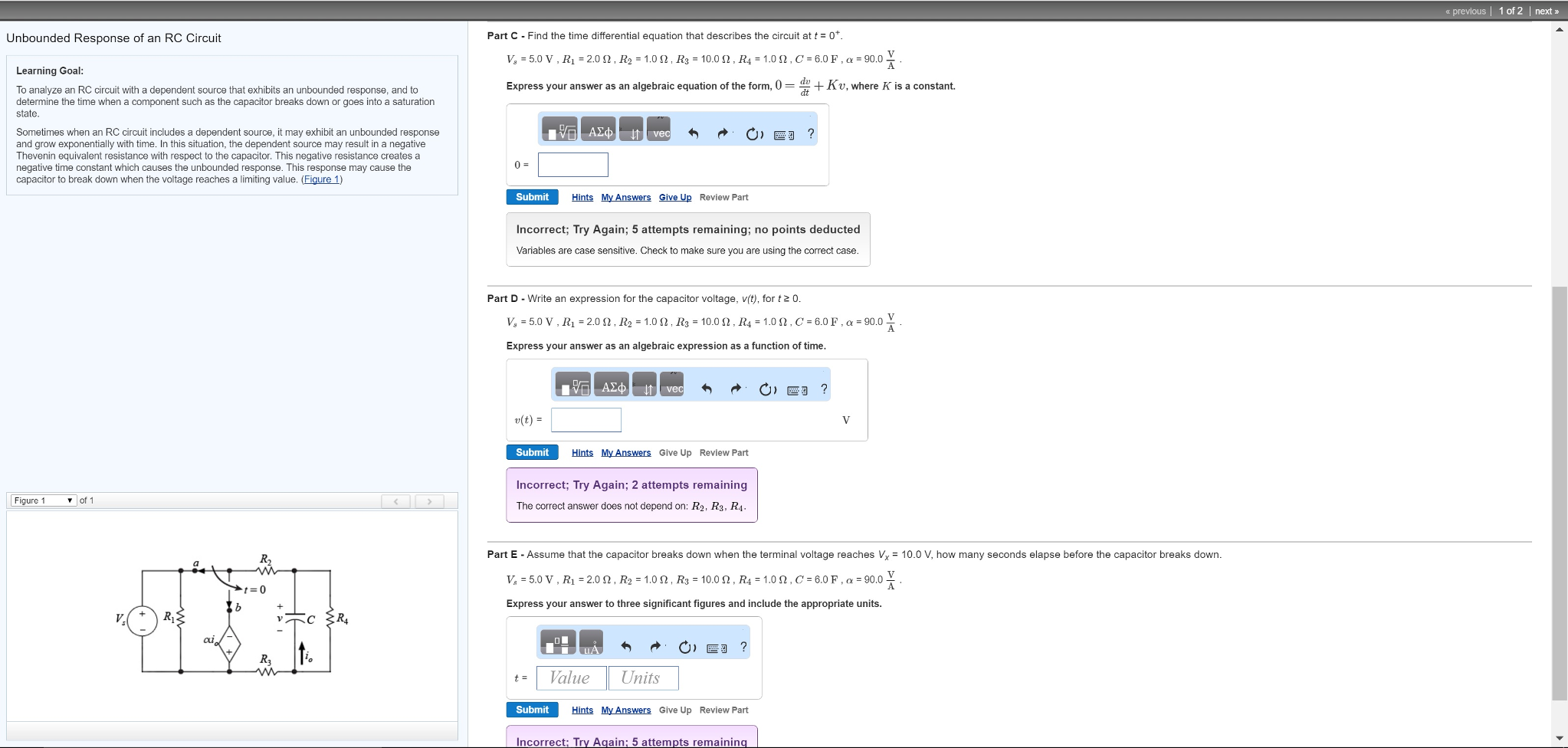Image resolution: width=1568 pixels, height=748 pixels.
Task: Redo an edit in the Part D equation editor
Action: pos(735,389)
